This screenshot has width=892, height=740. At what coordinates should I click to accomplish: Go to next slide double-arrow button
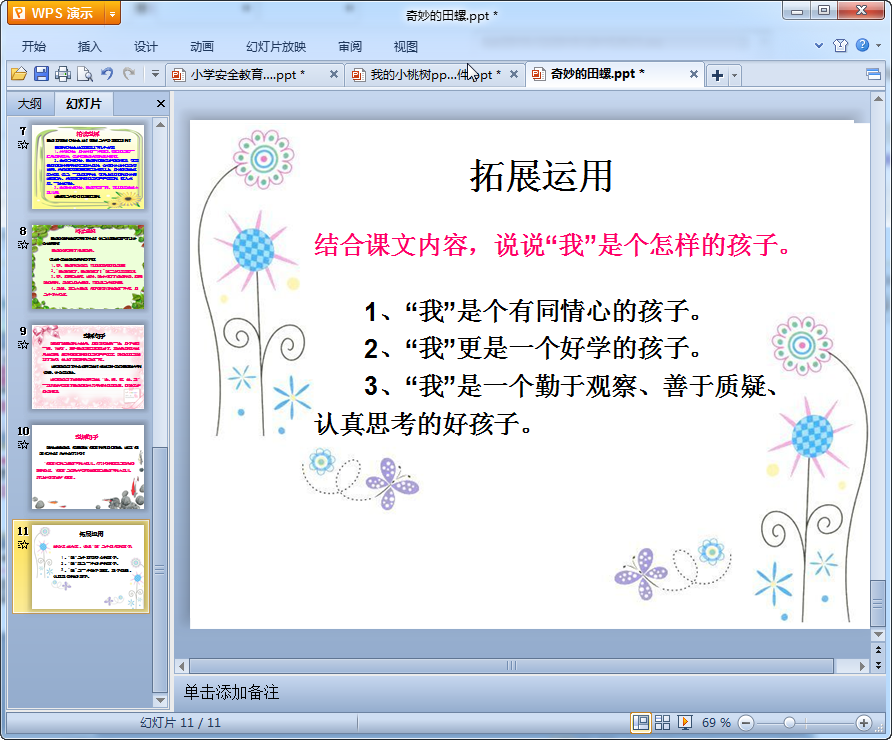(x=878, y=664)
